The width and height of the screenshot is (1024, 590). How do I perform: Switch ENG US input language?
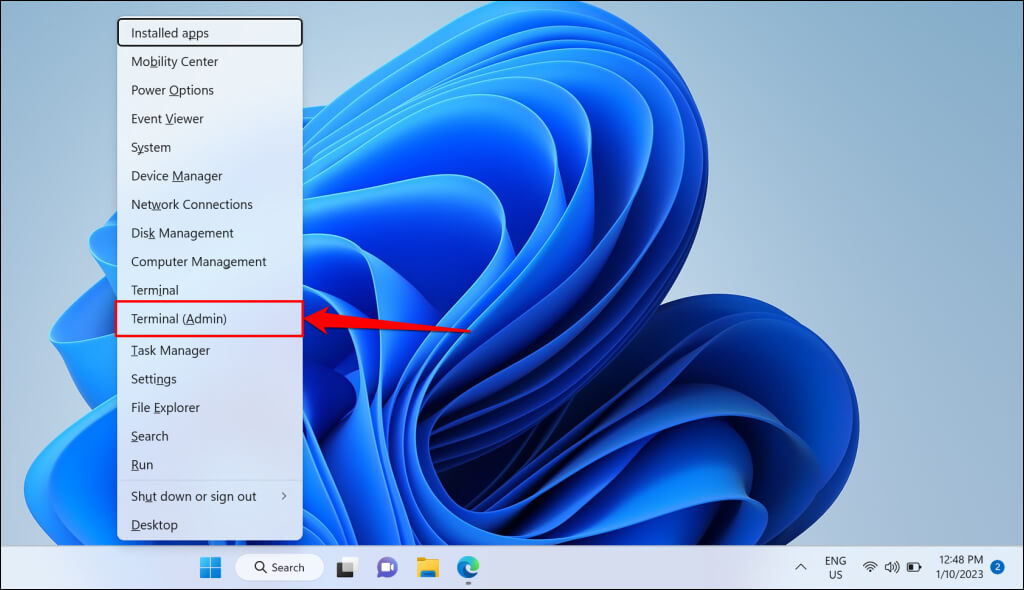(x=835, y=567)
